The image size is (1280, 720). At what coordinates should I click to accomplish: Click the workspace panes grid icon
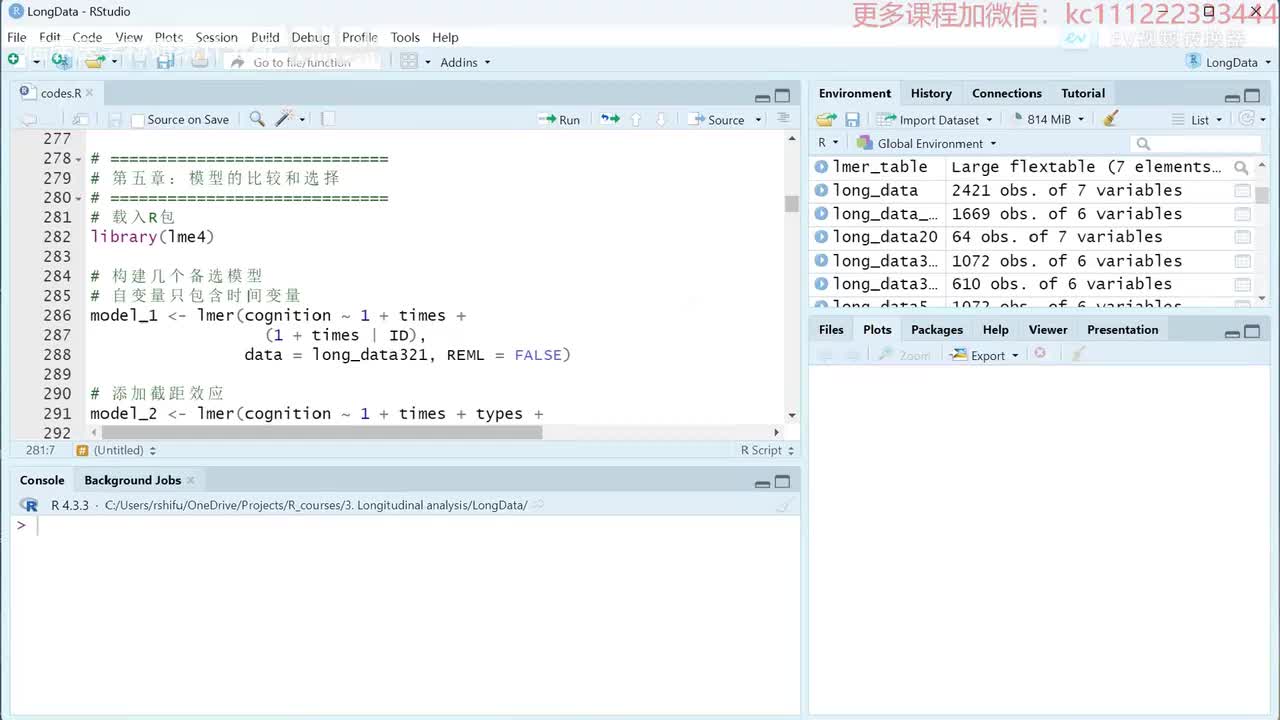408,61
